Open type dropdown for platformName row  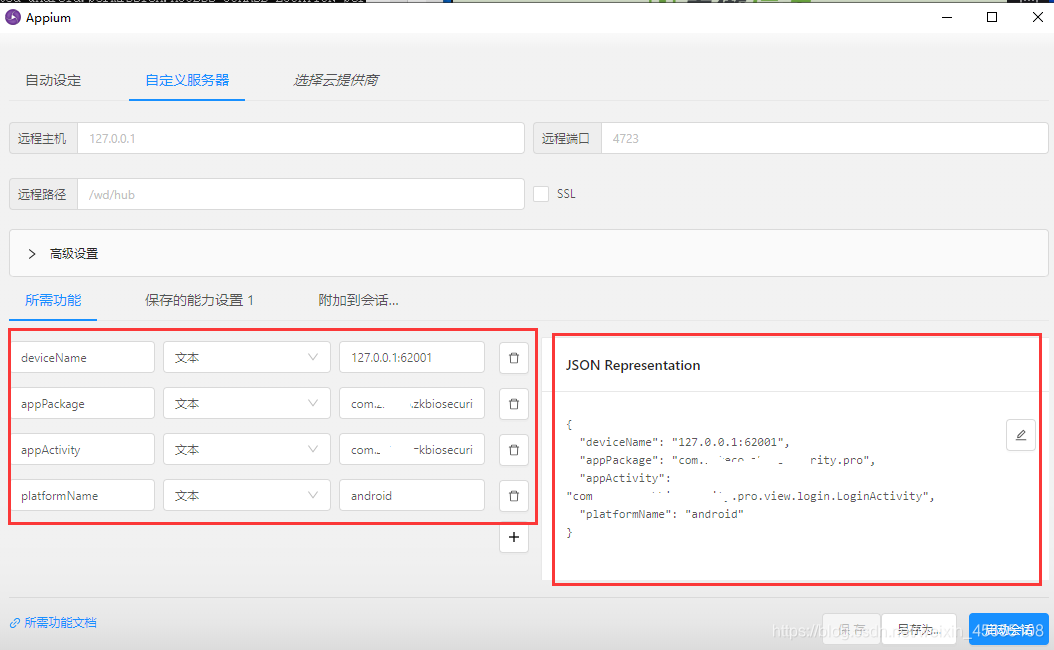click(x=247, y=495)
